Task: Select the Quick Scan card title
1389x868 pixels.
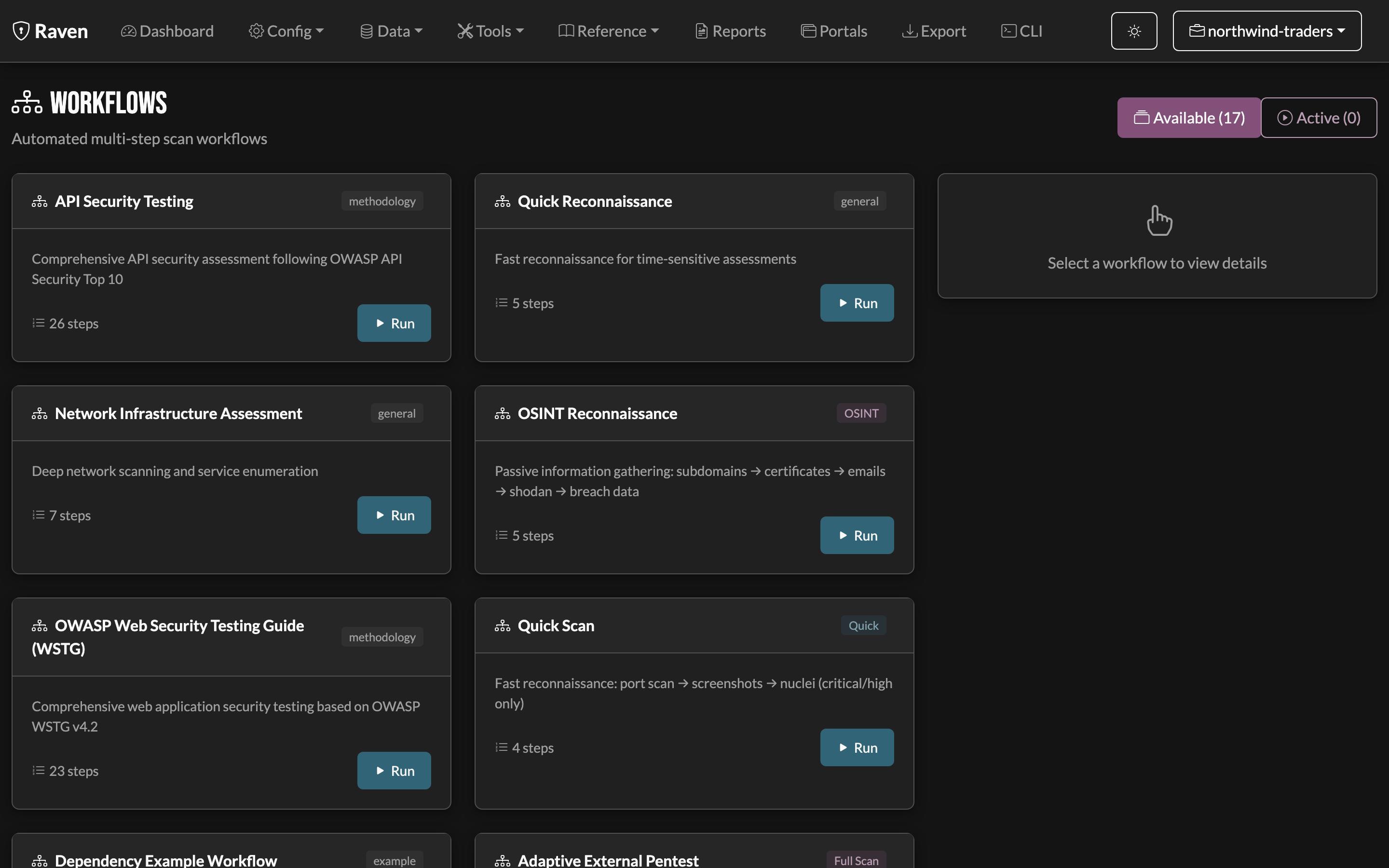Action: (556, 626)
